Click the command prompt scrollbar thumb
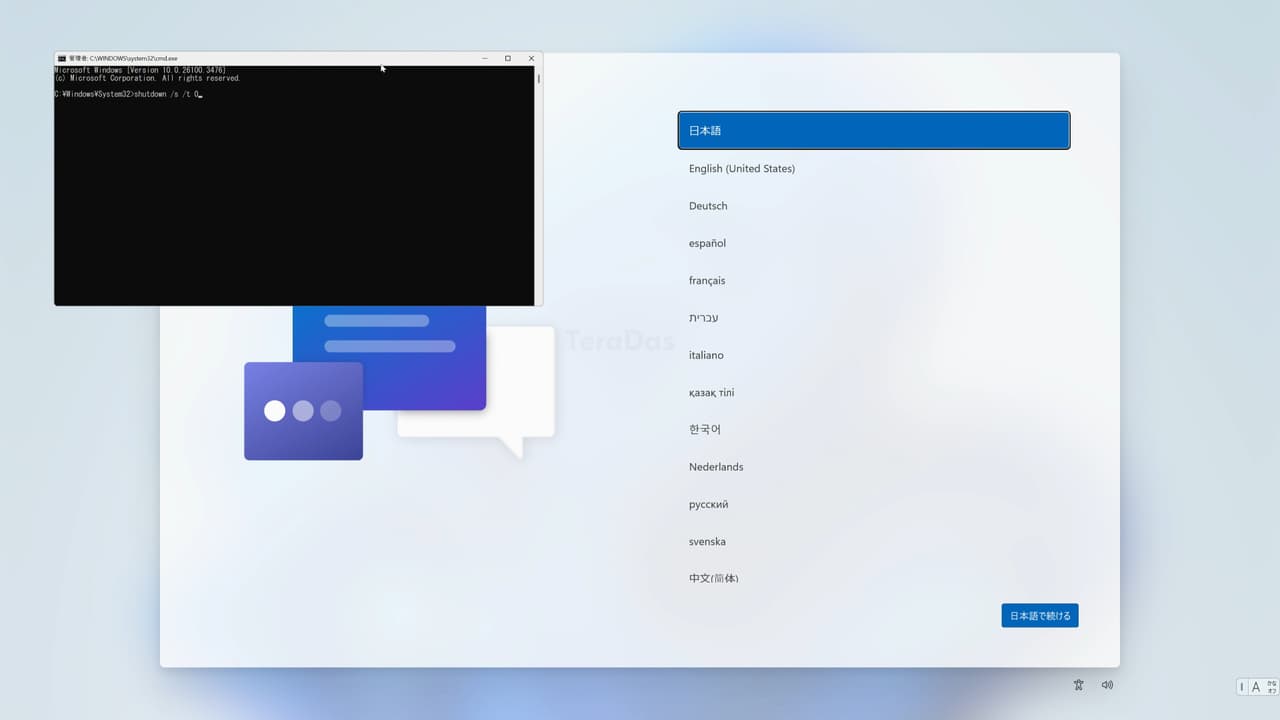Viewport: 1280px width, 720px height. coord(539,78)
